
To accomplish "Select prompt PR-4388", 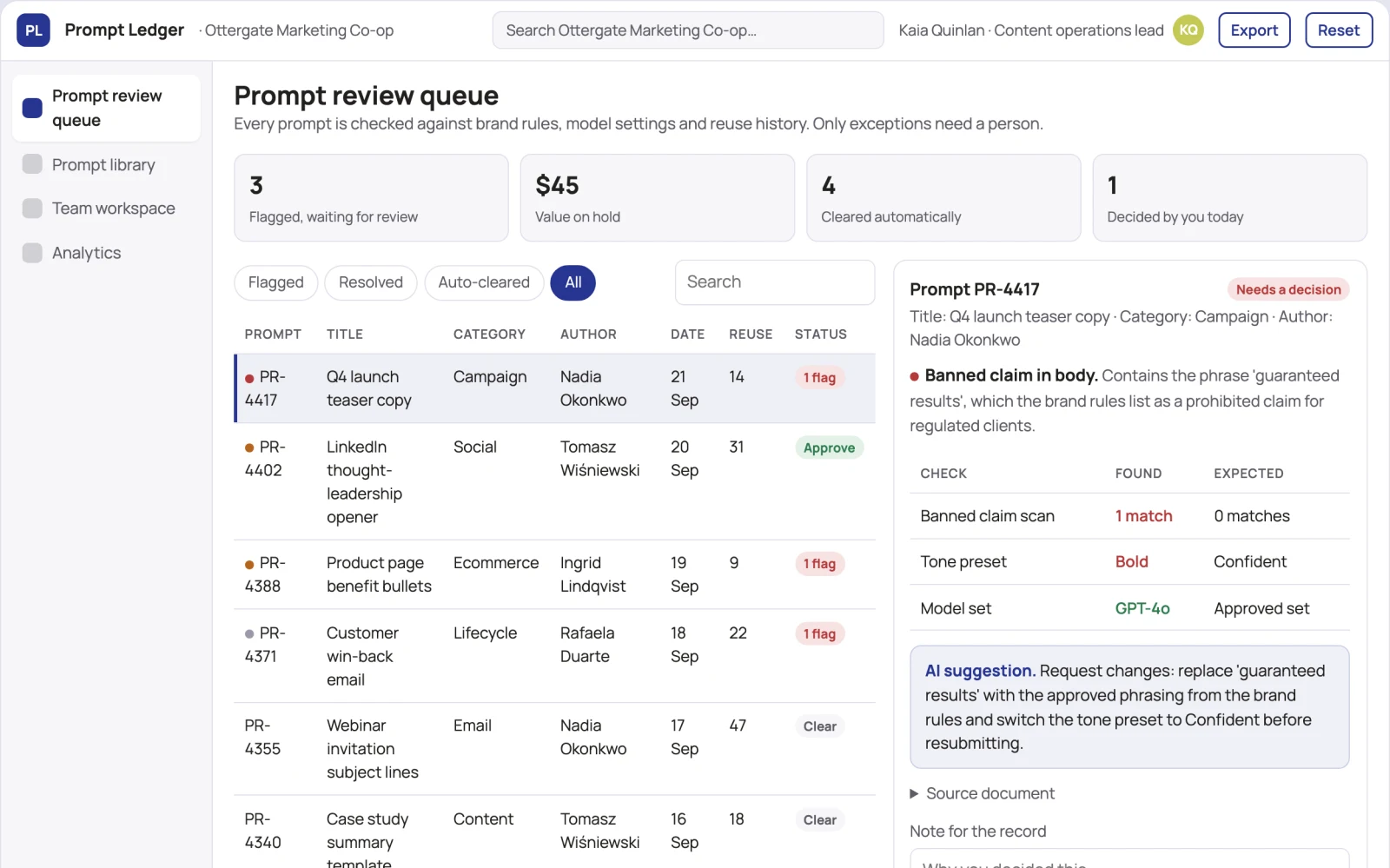I will [x=555, y=574].
